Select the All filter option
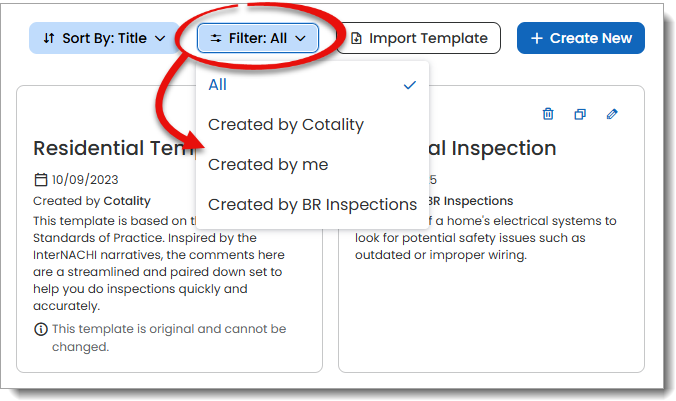 pos(218,85)
